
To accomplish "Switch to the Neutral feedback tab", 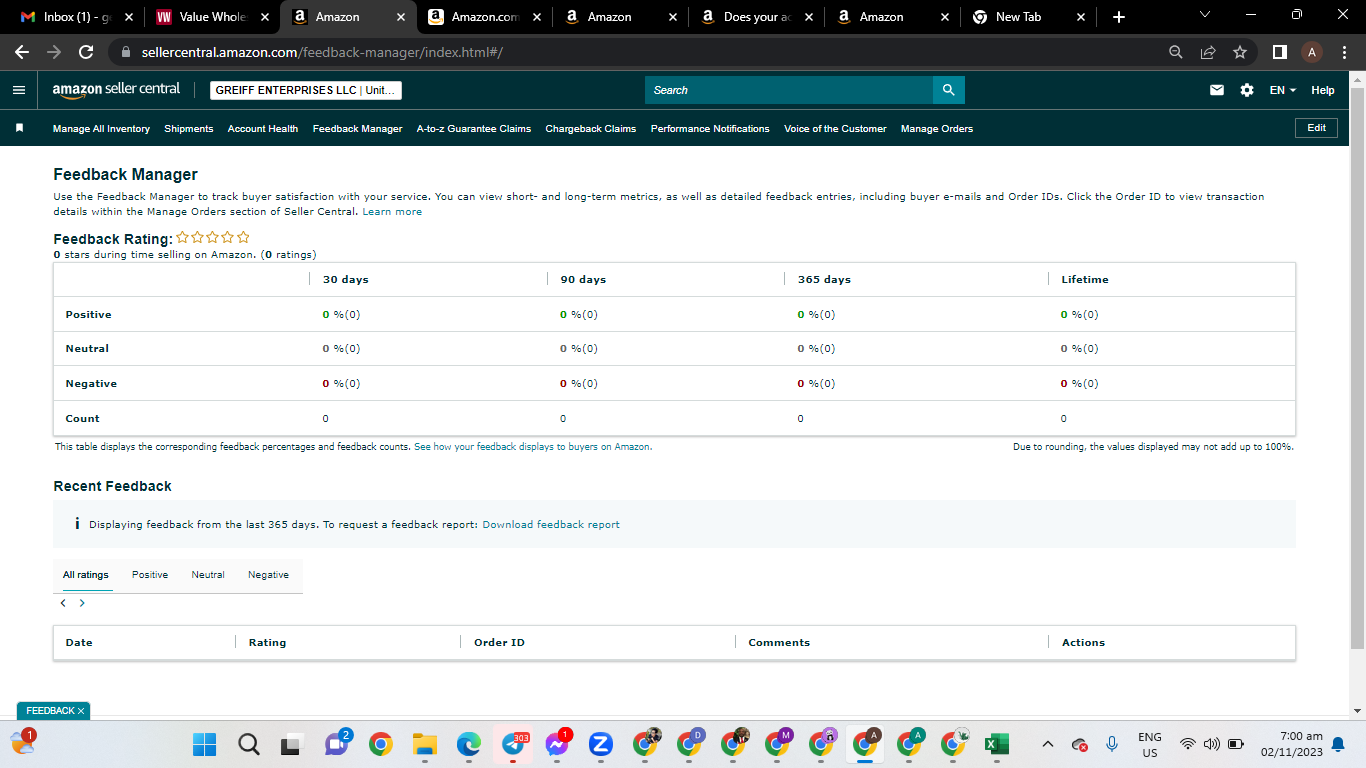I will point(208,575).
